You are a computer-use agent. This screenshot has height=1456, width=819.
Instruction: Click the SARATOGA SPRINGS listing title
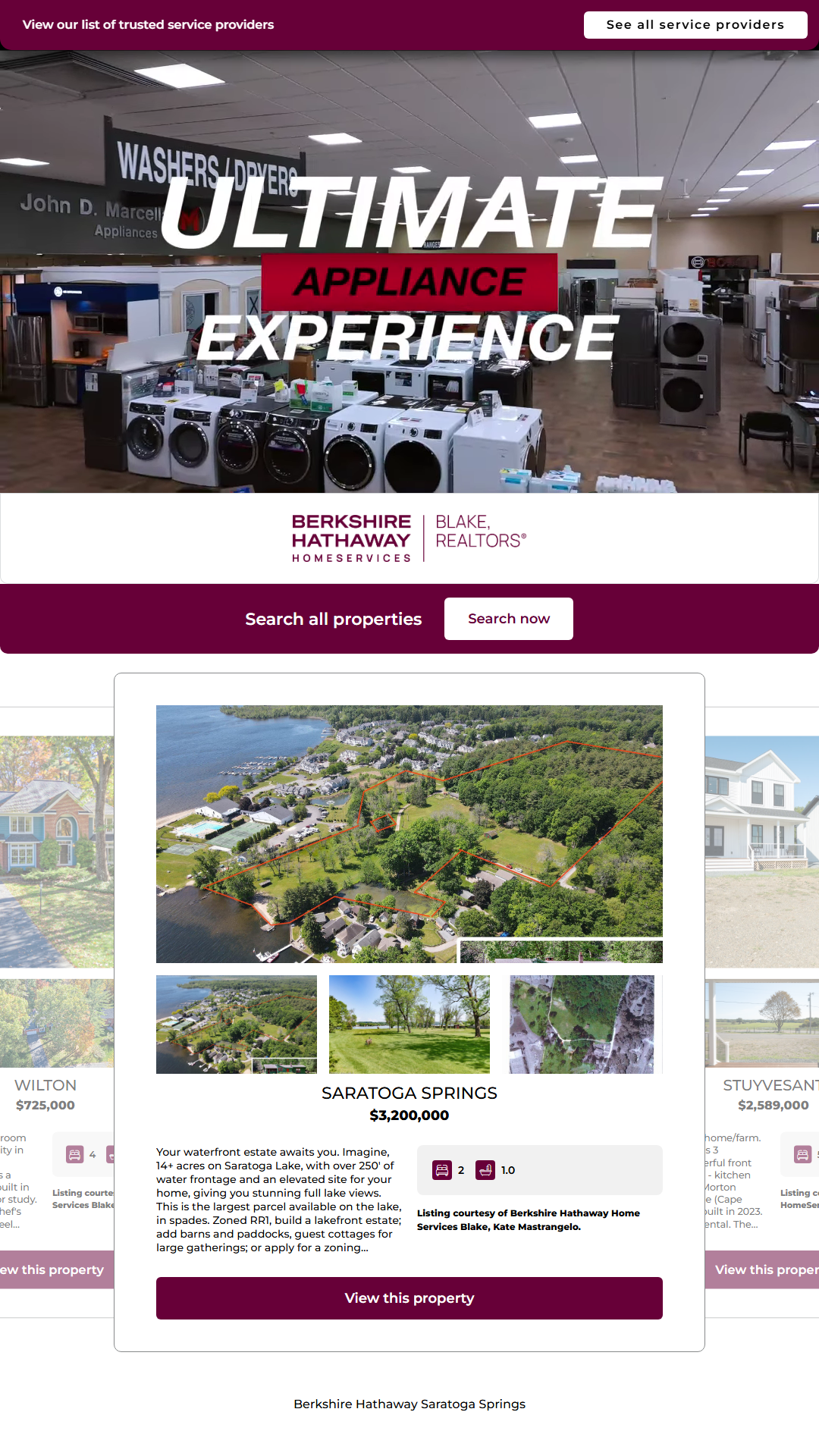409,1093
